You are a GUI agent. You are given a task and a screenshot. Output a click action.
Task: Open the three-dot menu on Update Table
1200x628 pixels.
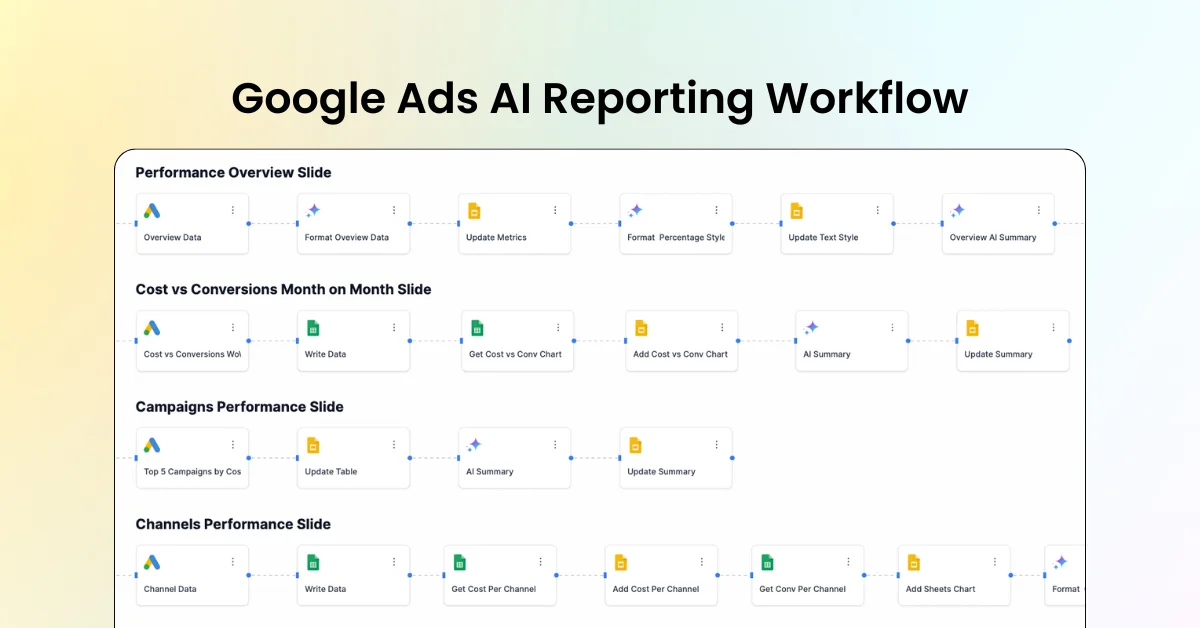[394, 444]
